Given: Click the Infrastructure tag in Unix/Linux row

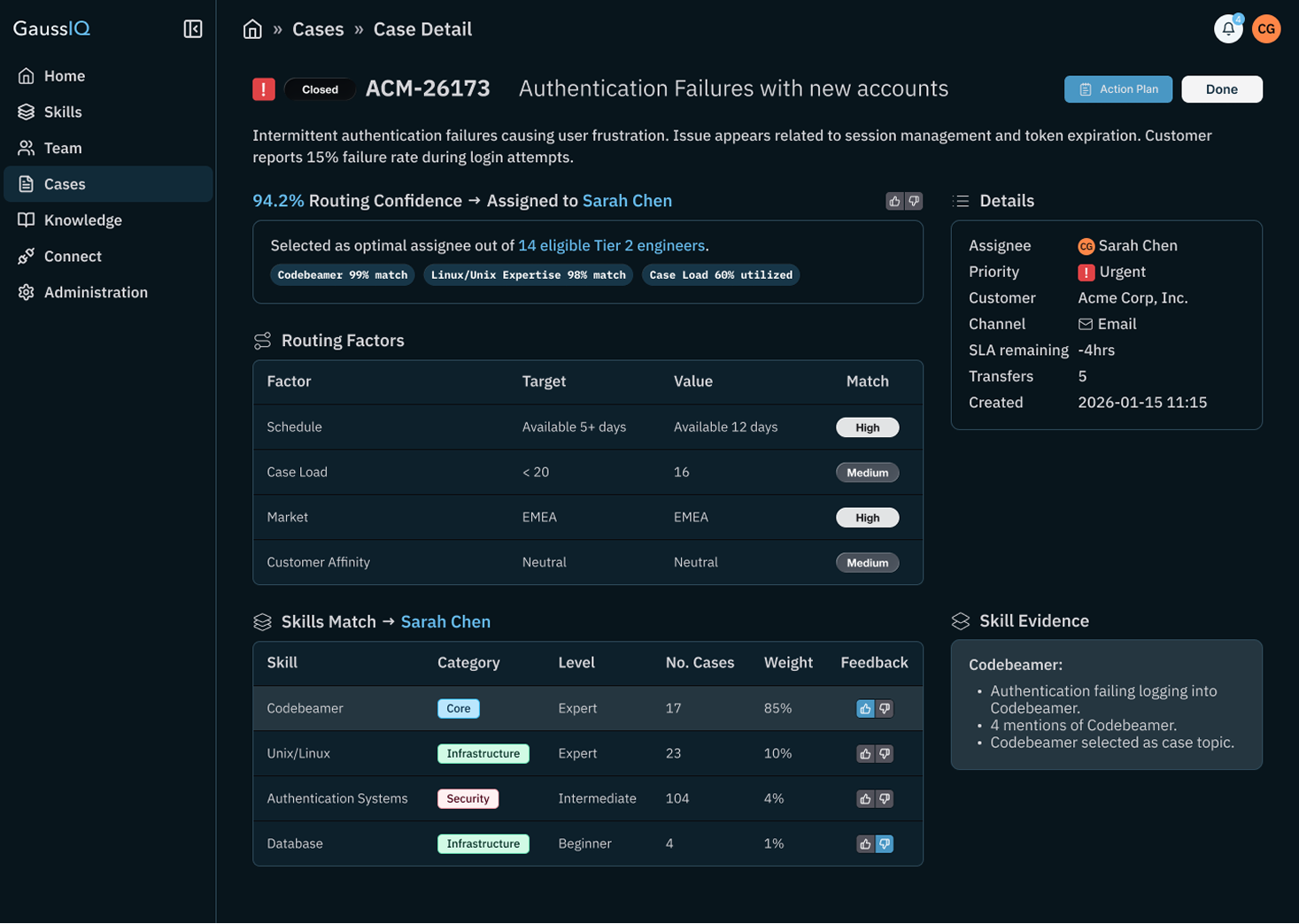Looking at the screenshot, I should click(x=483, y=754).
